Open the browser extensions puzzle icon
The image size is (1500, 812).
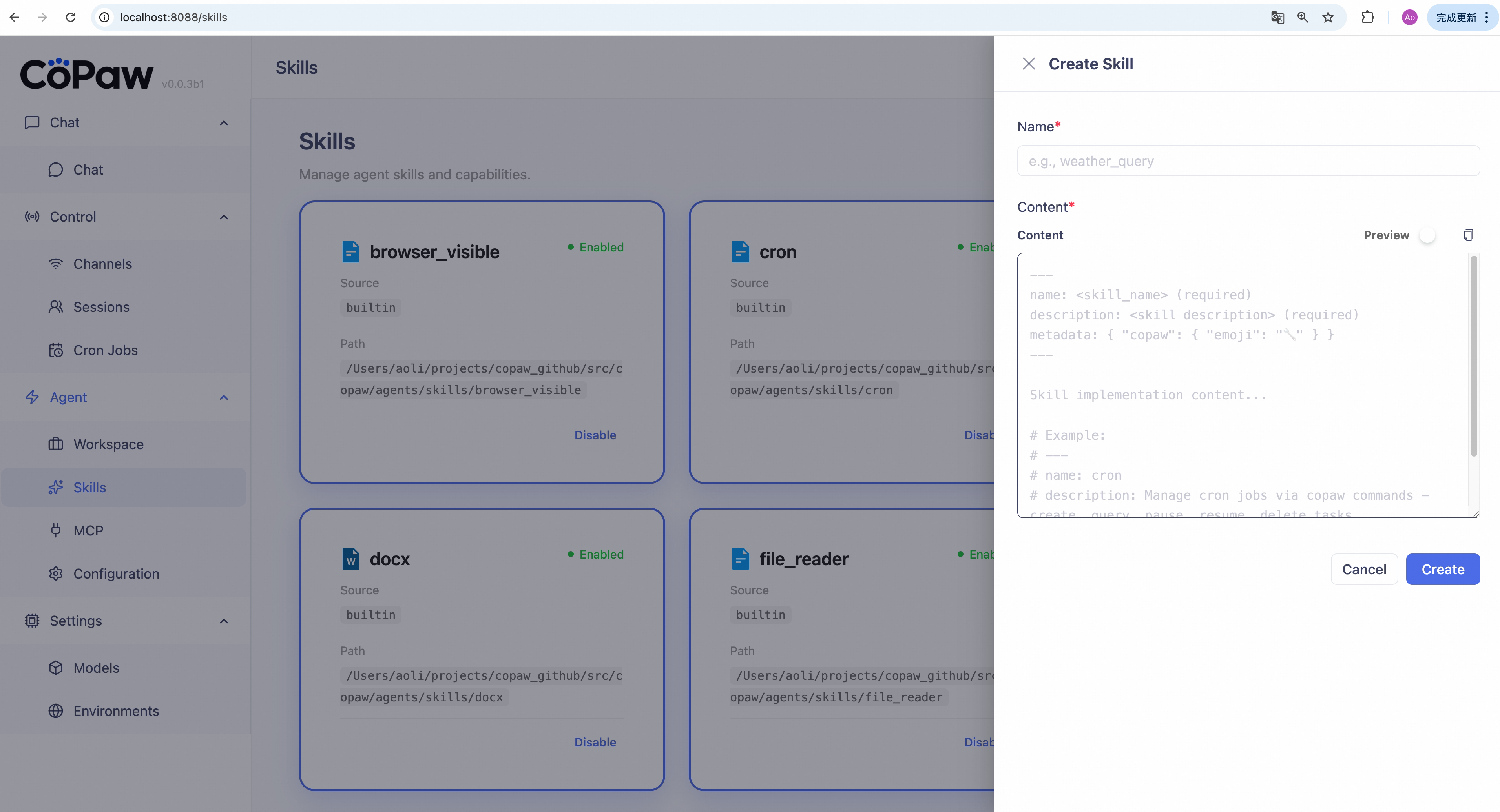click(x=1367, y=18)
